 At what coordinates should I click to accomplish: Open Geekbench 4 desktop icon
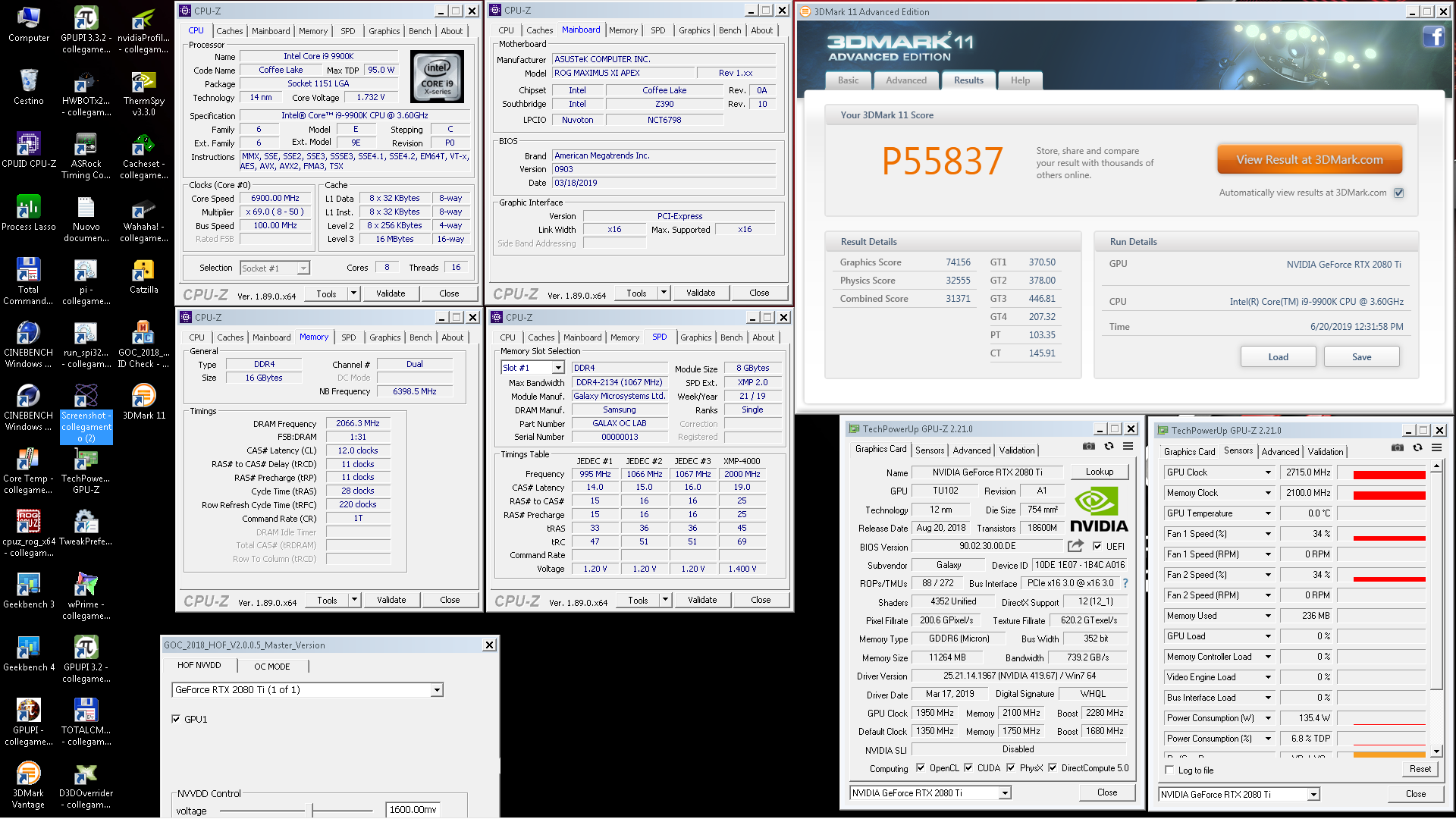29,654
